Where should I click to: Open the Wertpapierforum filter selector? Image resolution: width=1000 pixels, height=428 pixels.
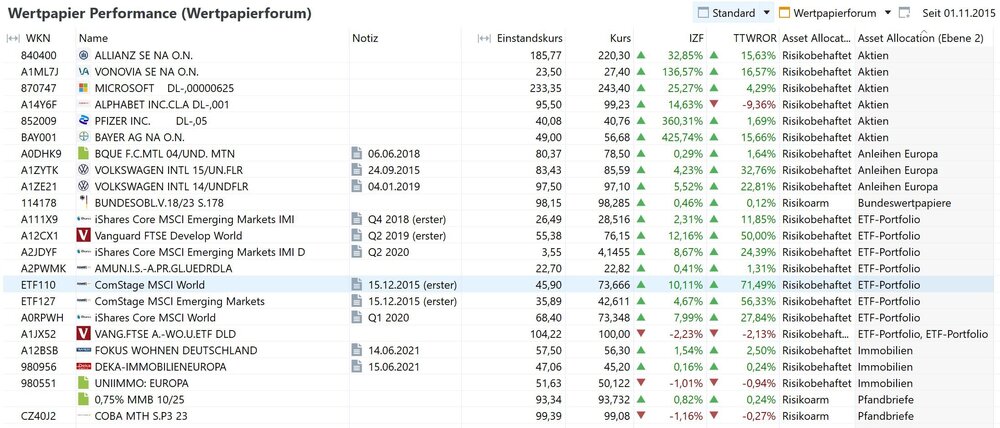[829, 13]
